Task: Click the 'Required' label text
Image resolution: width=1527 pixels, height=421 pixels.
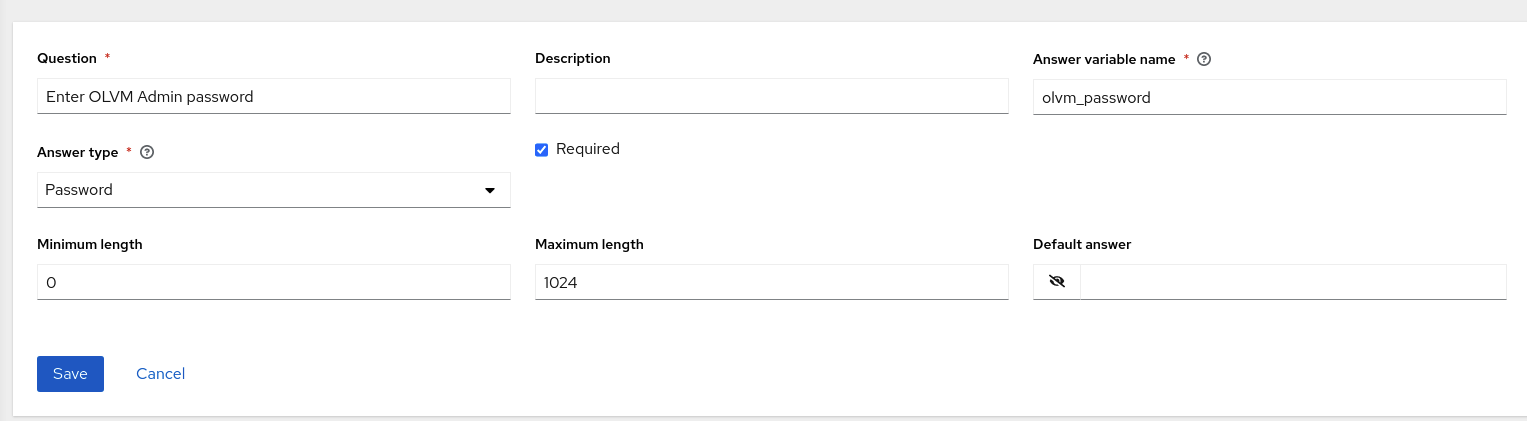Action: (588, 149)
